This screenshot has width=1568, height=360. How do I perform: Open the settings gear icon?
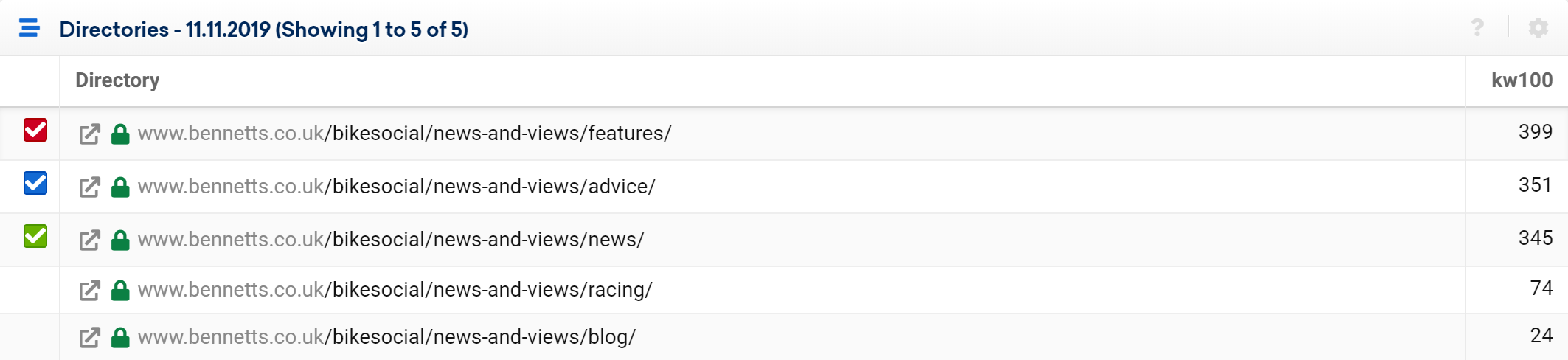1538,28
